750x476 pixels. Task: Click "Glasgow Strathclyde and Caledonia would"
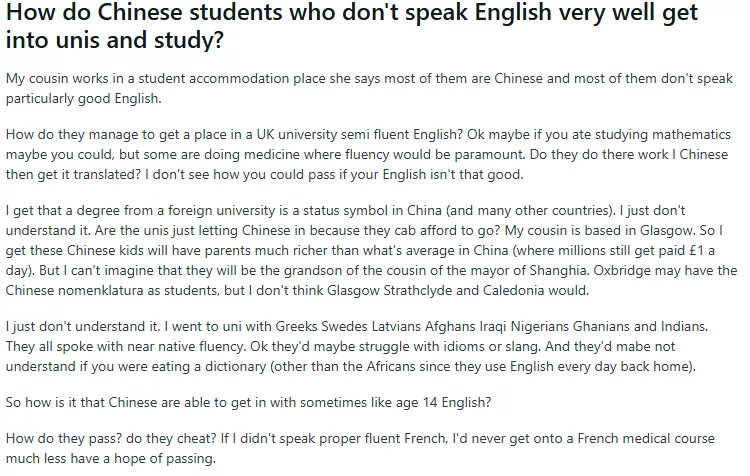457,290
